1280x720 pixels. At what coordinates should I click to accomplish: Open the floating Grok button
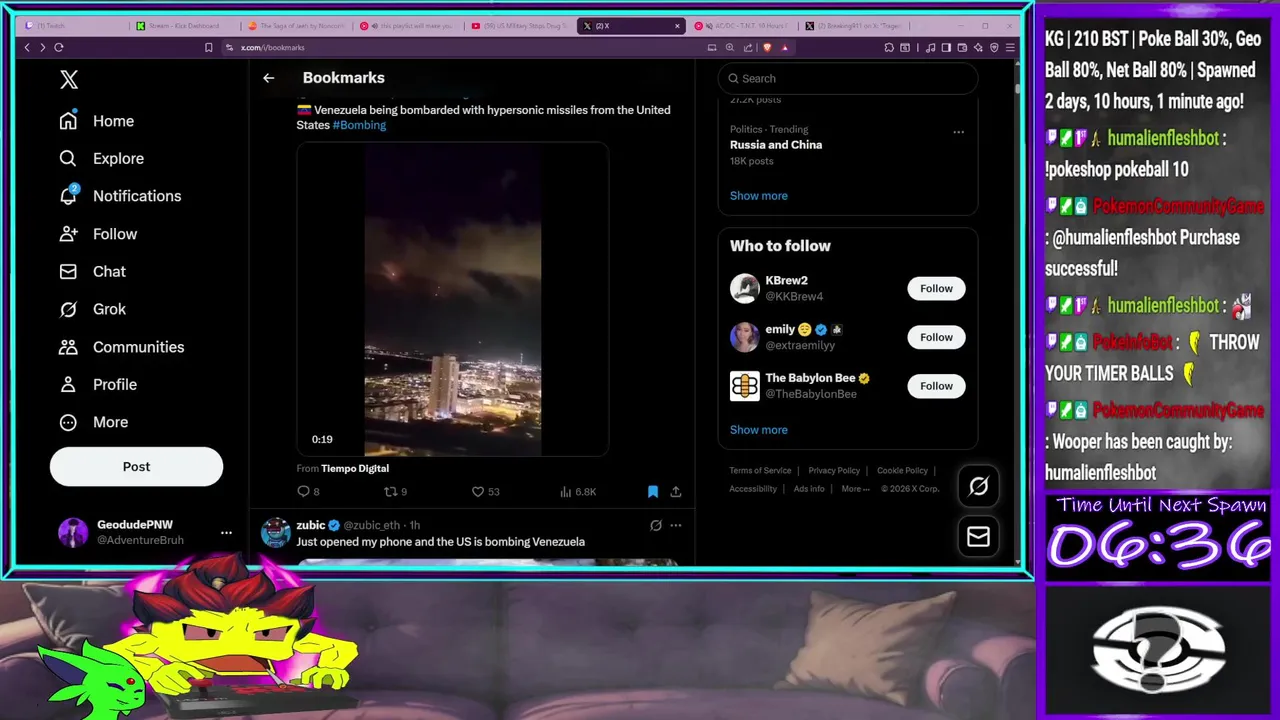pos(978,486)
